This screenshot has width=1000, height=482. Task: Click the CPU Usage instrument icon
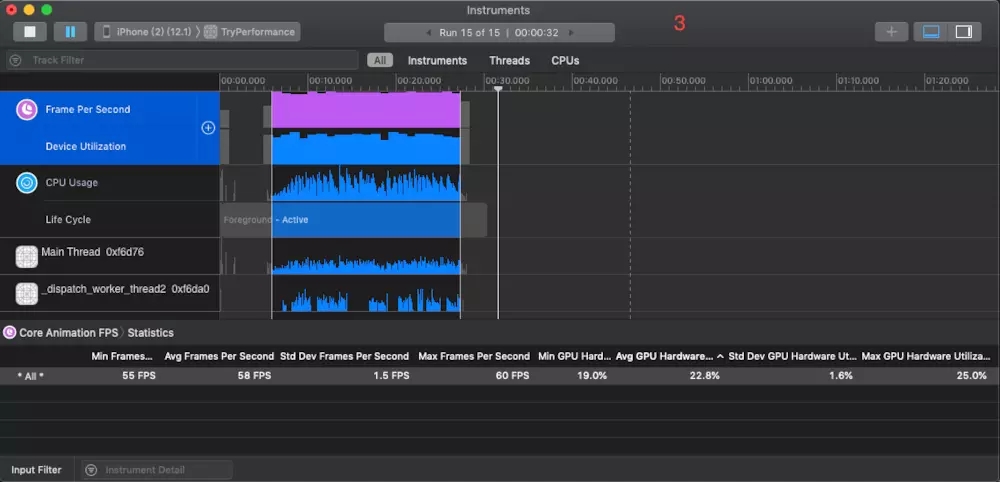pos(27,183)
